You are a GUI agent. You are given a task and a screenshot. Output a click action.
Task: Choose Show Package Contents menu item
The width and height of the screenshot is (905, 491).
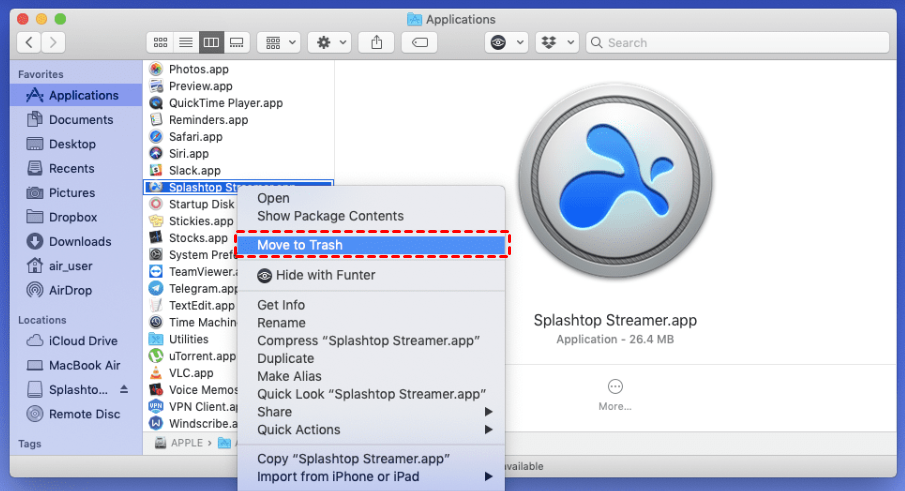[x=371, y=216]
